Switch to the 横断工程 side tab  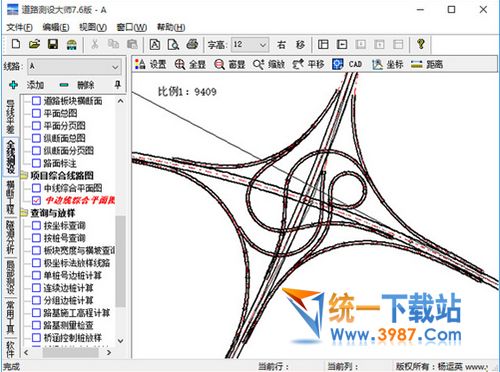click(x=10, y=197)
